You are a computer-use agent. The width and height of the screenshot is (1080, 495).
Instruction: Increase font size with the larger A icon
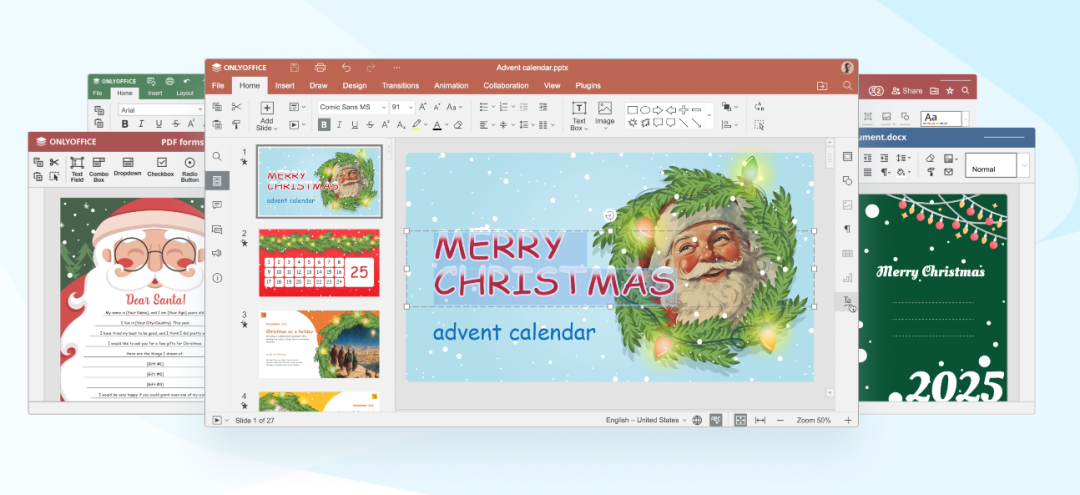tap(423, 107)
